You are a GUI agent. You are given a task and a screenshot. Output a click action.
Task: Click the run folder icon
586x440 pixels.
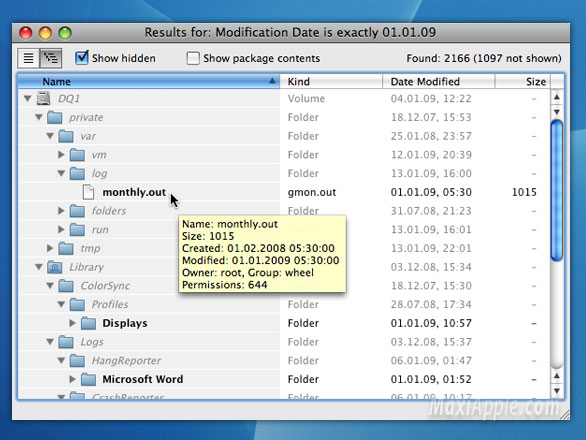click(77, 229)
